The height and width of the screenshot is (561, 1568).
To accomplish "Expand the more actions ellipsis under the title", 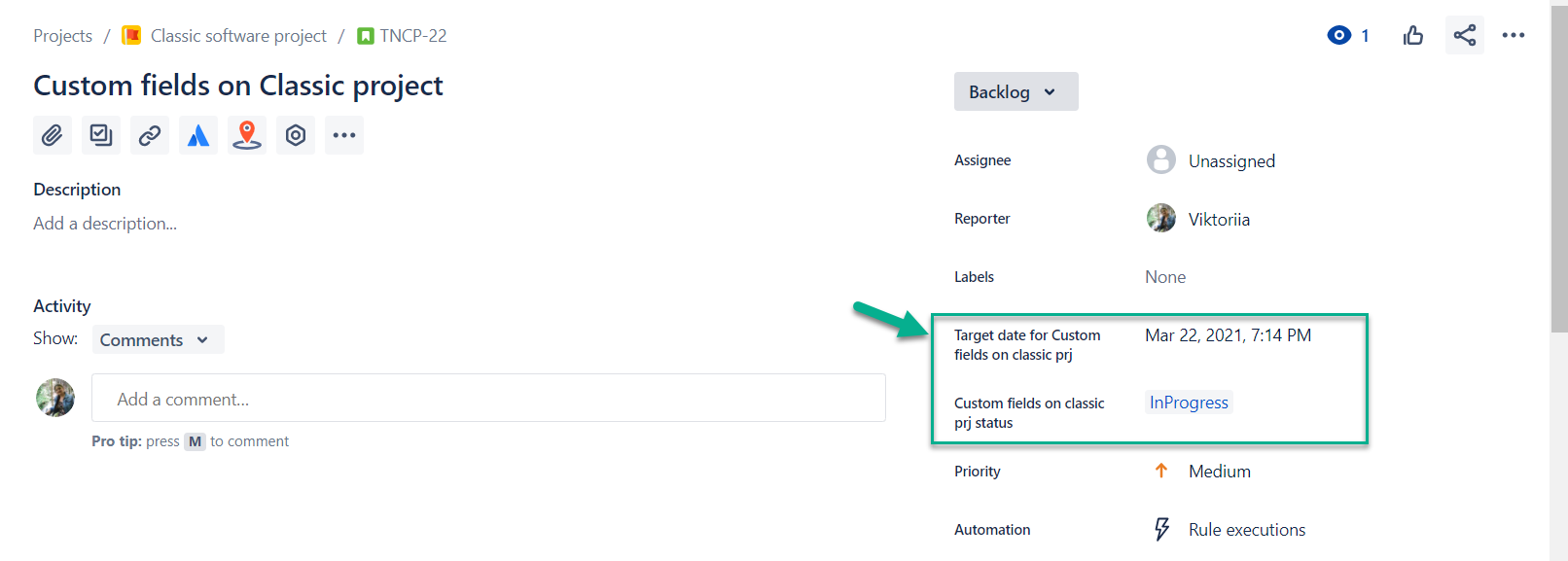I will click(x=344, y=135).
